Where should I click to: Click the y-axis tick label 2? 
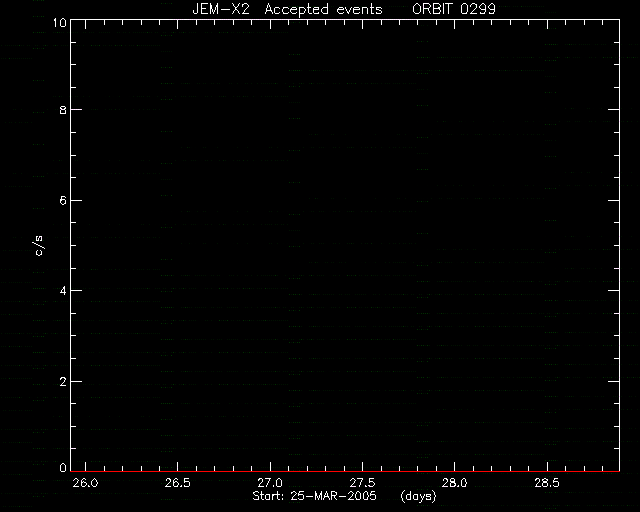coord(62,382)
